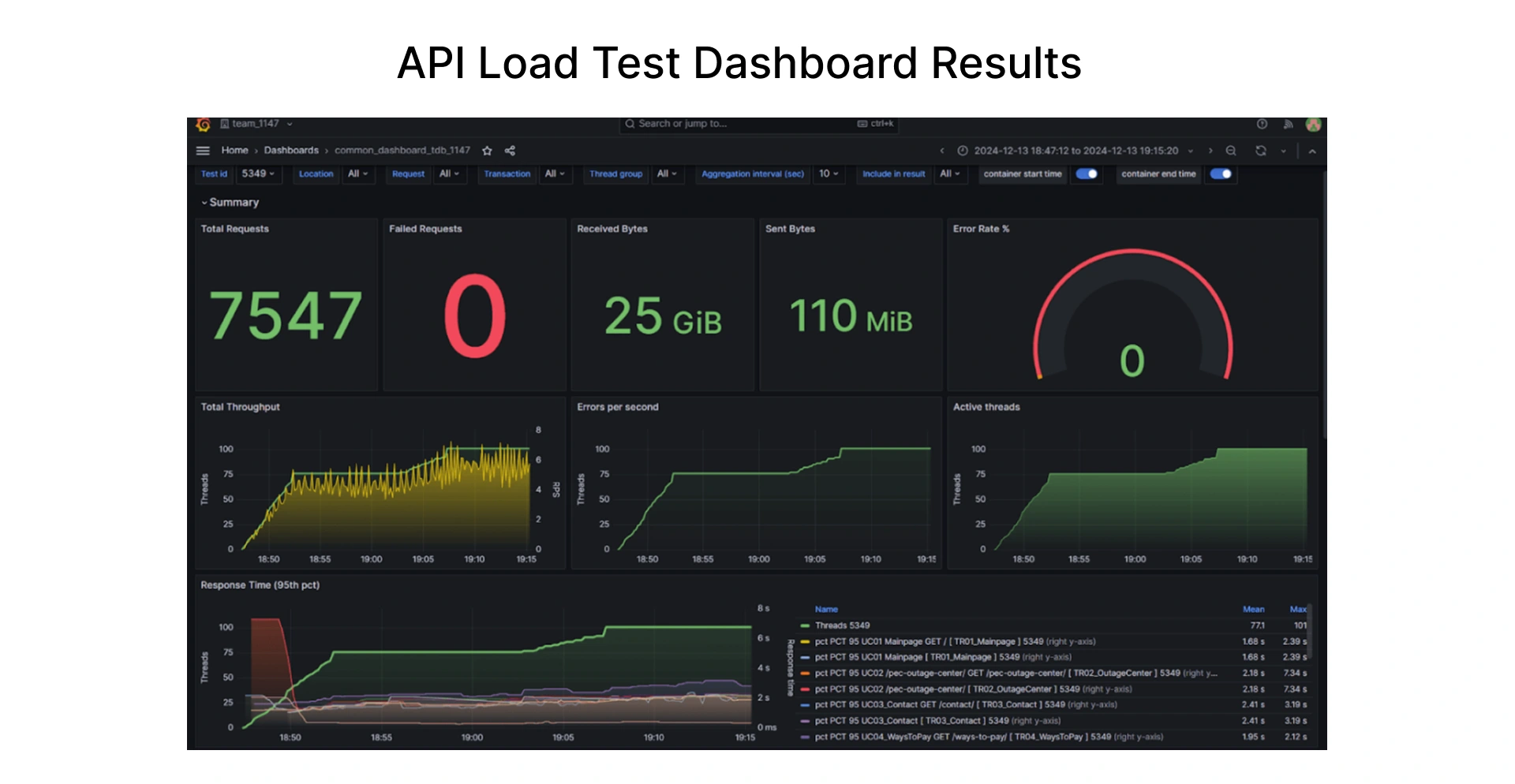Click green color swatch of Threads 5349

tap(805, 626)
